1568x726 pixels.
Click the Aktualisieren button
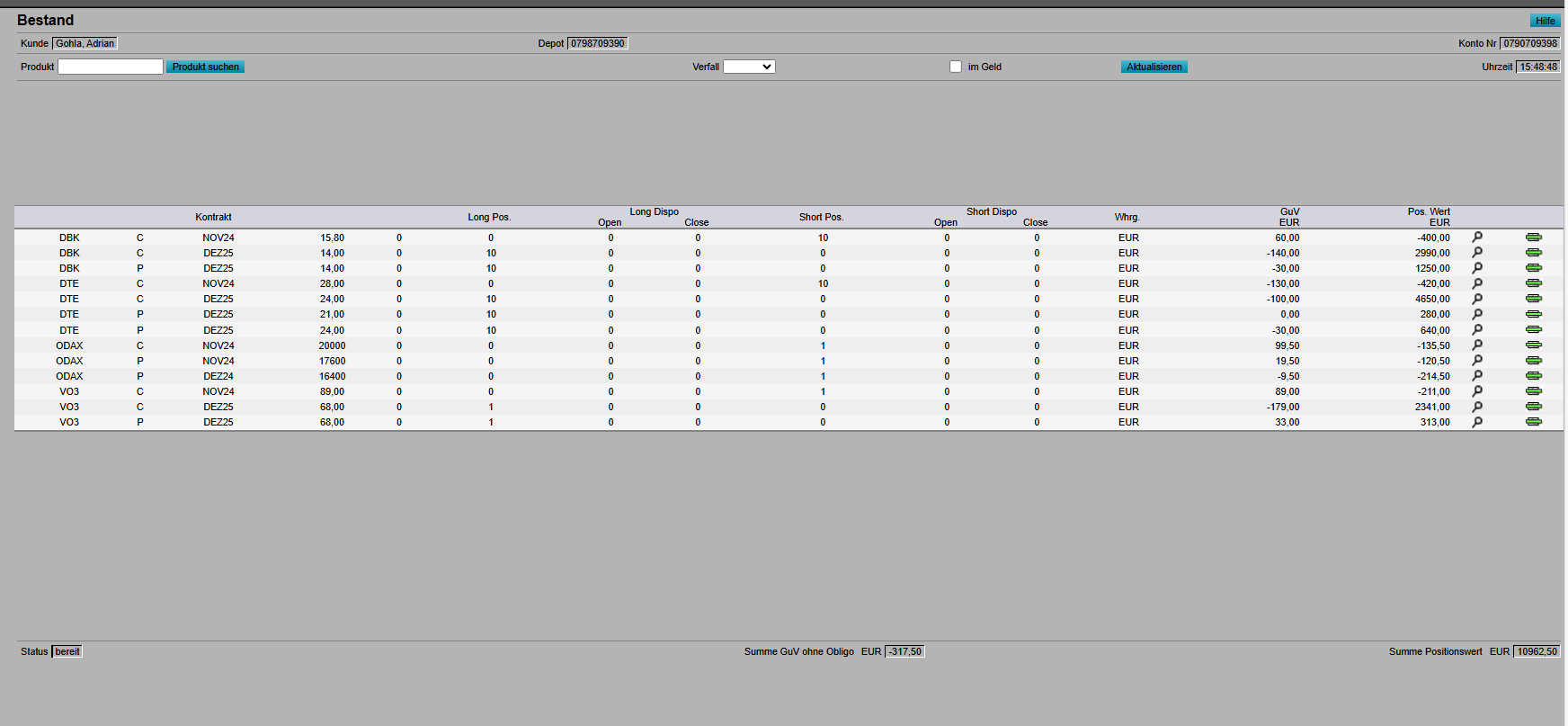[x=1154, y=67]
